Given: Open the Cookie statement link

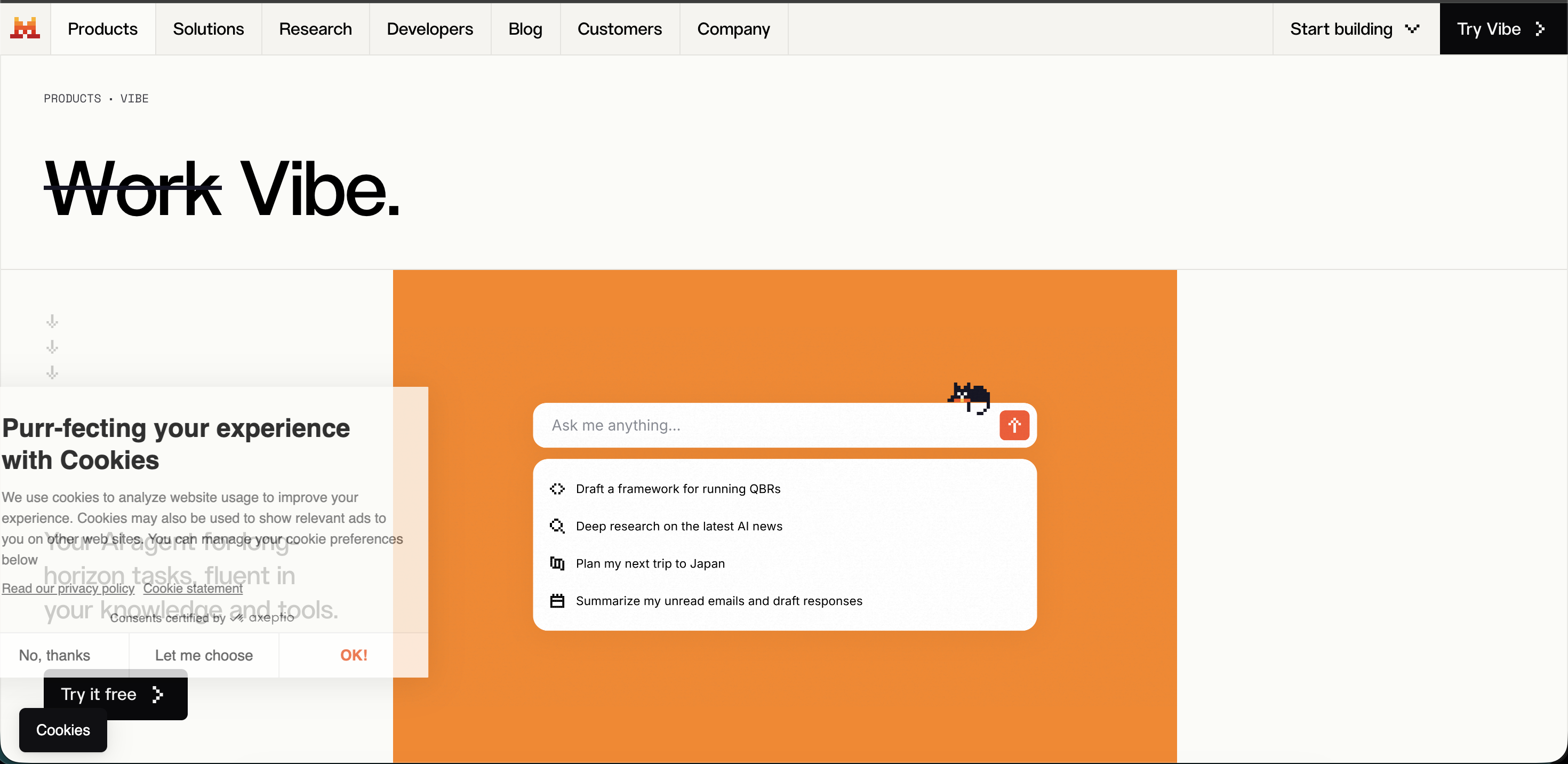Looking at the screenshot, I should (x=193, y=588).
